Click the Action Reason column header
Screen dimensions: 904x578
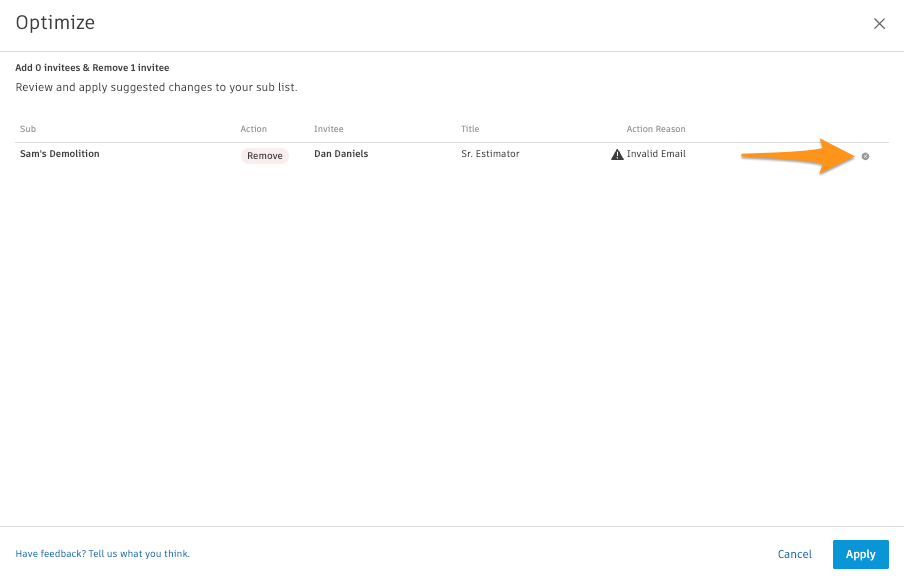655,129
